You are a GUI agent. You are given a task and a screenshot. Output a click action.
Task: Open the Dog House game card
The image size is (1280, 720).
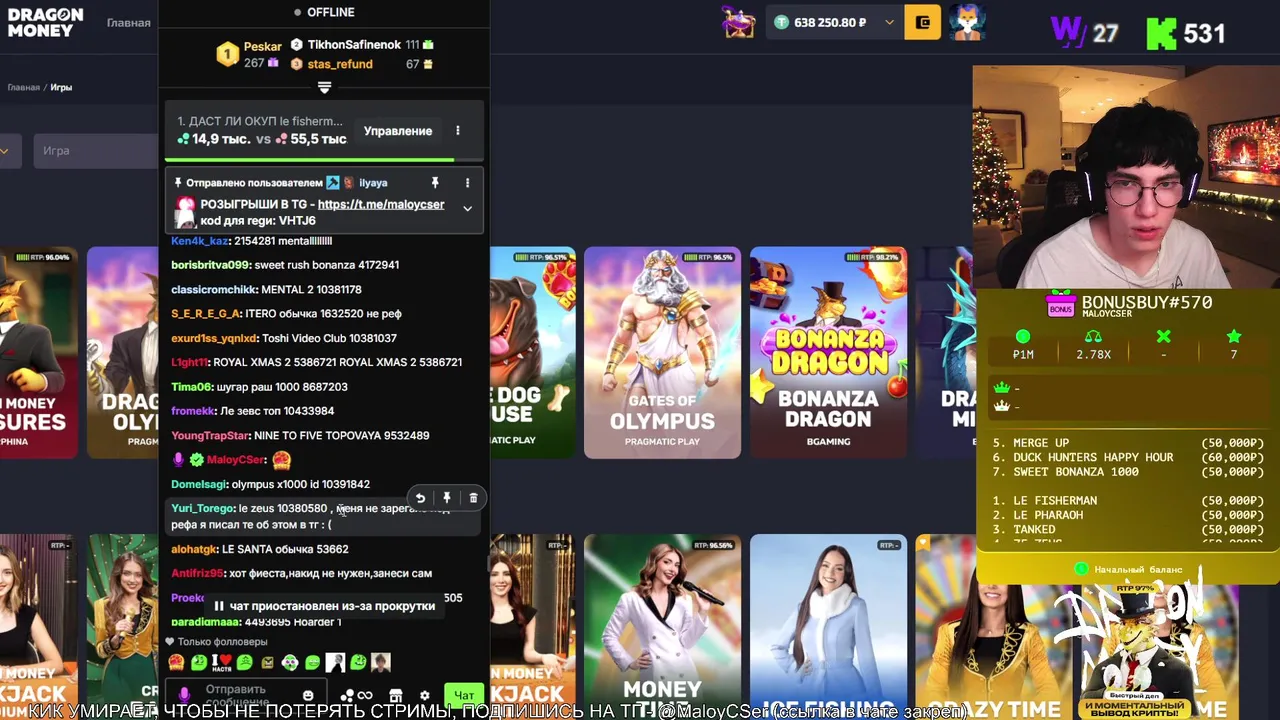[x=532, y=352]
